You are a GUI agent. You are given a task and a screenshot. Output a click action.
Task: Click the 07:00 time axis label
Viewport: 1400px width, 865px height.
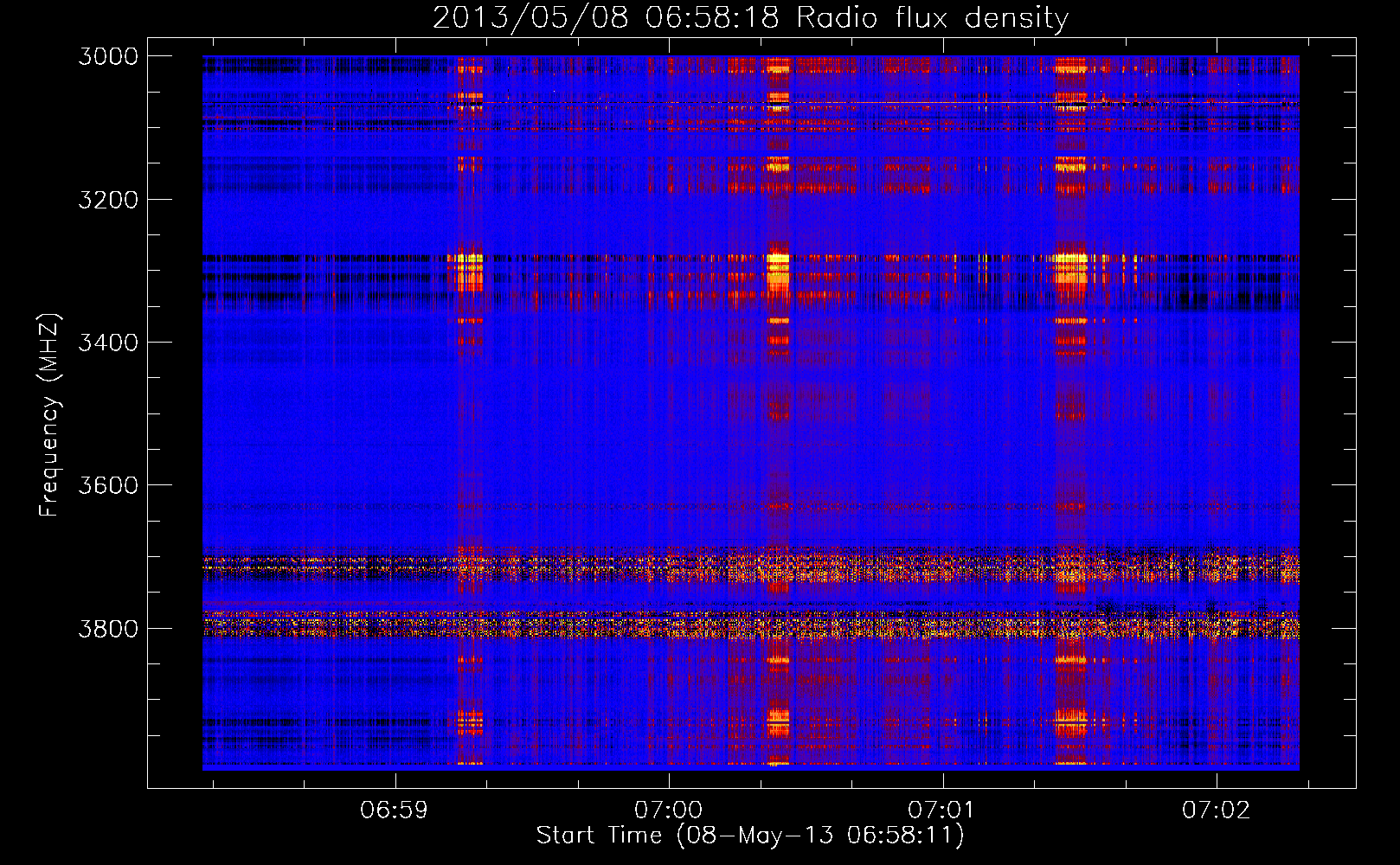[669, 811]
